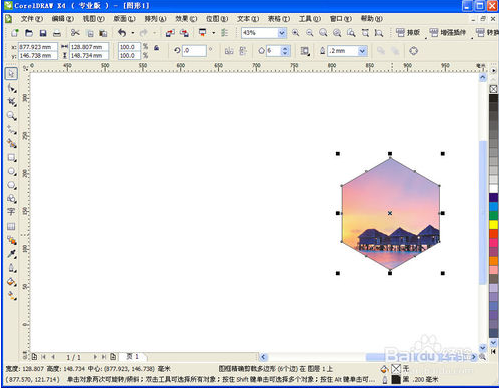Click the Cut scissors icon
The width and height of the screenshot is (499, 390).
(75, 33)
